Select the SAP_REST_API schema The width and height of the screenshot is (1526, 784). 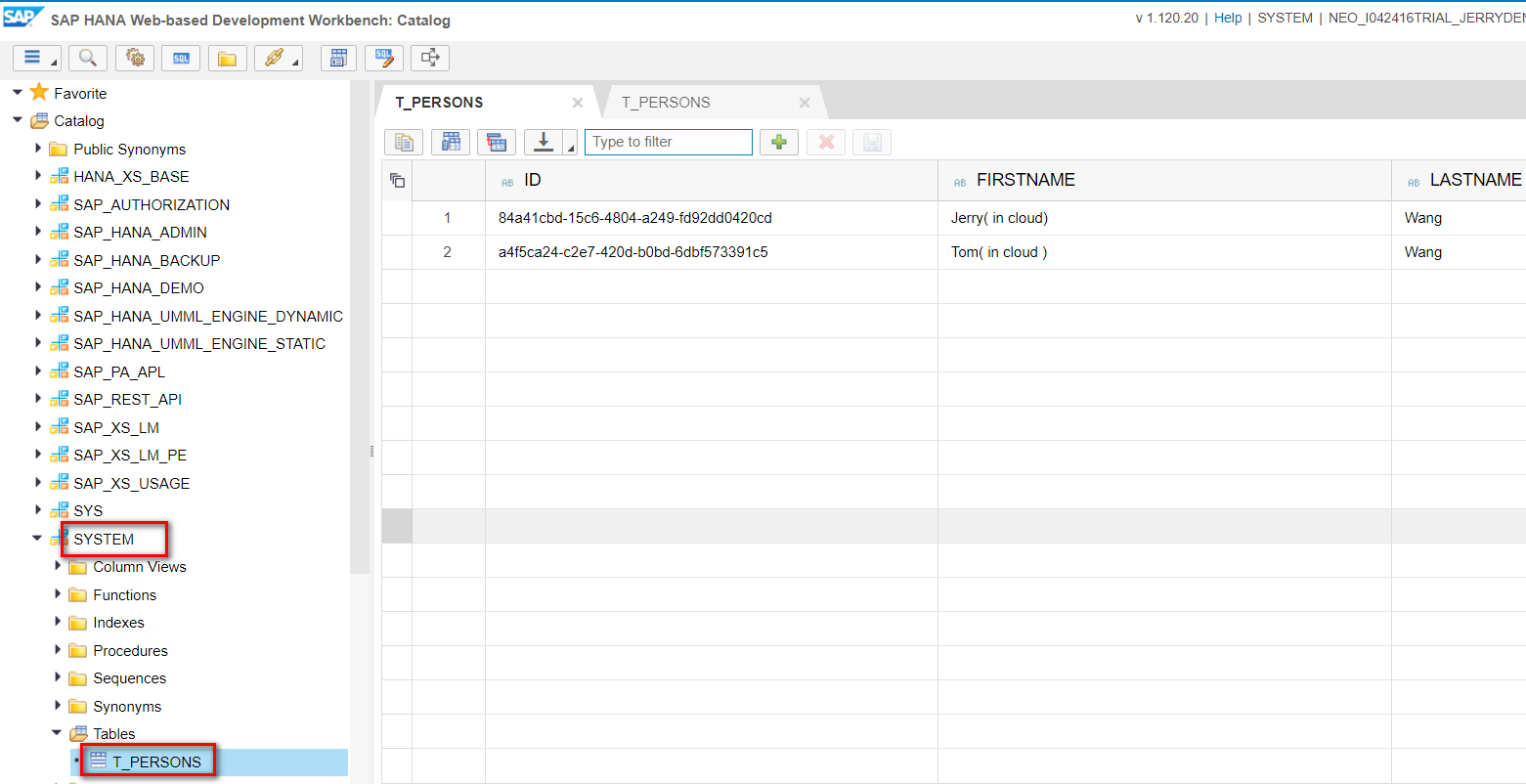click(127, 399)
